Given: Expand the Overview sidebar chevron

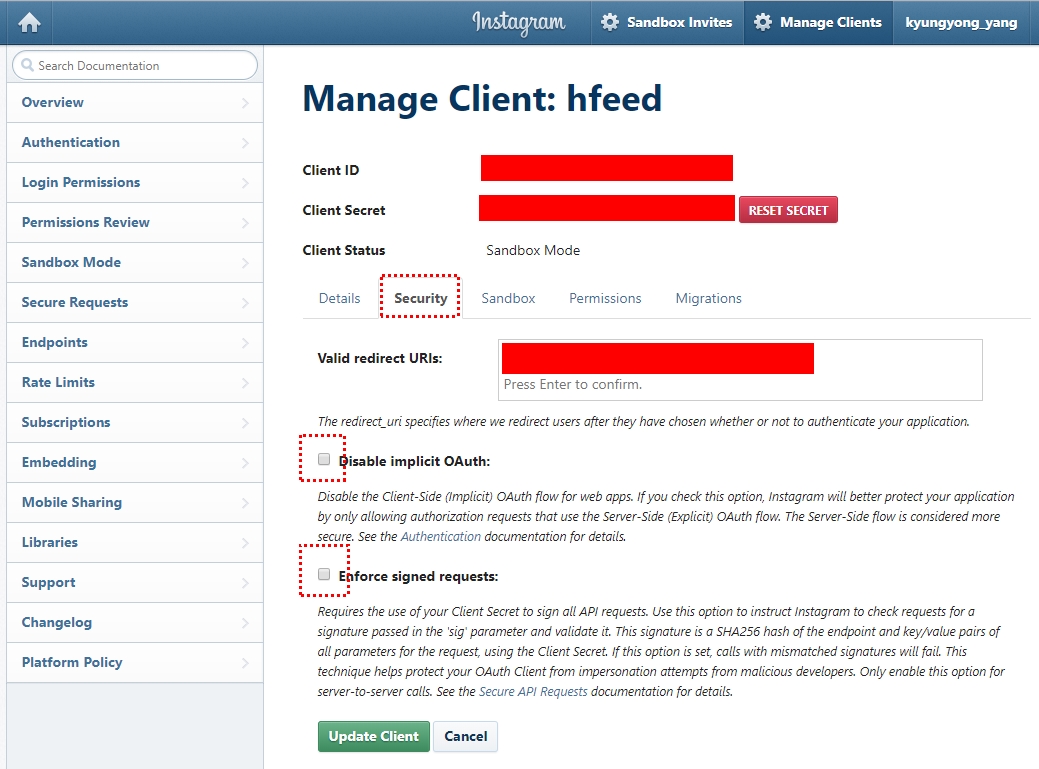Looking at the screenshot, I should 245,103.
